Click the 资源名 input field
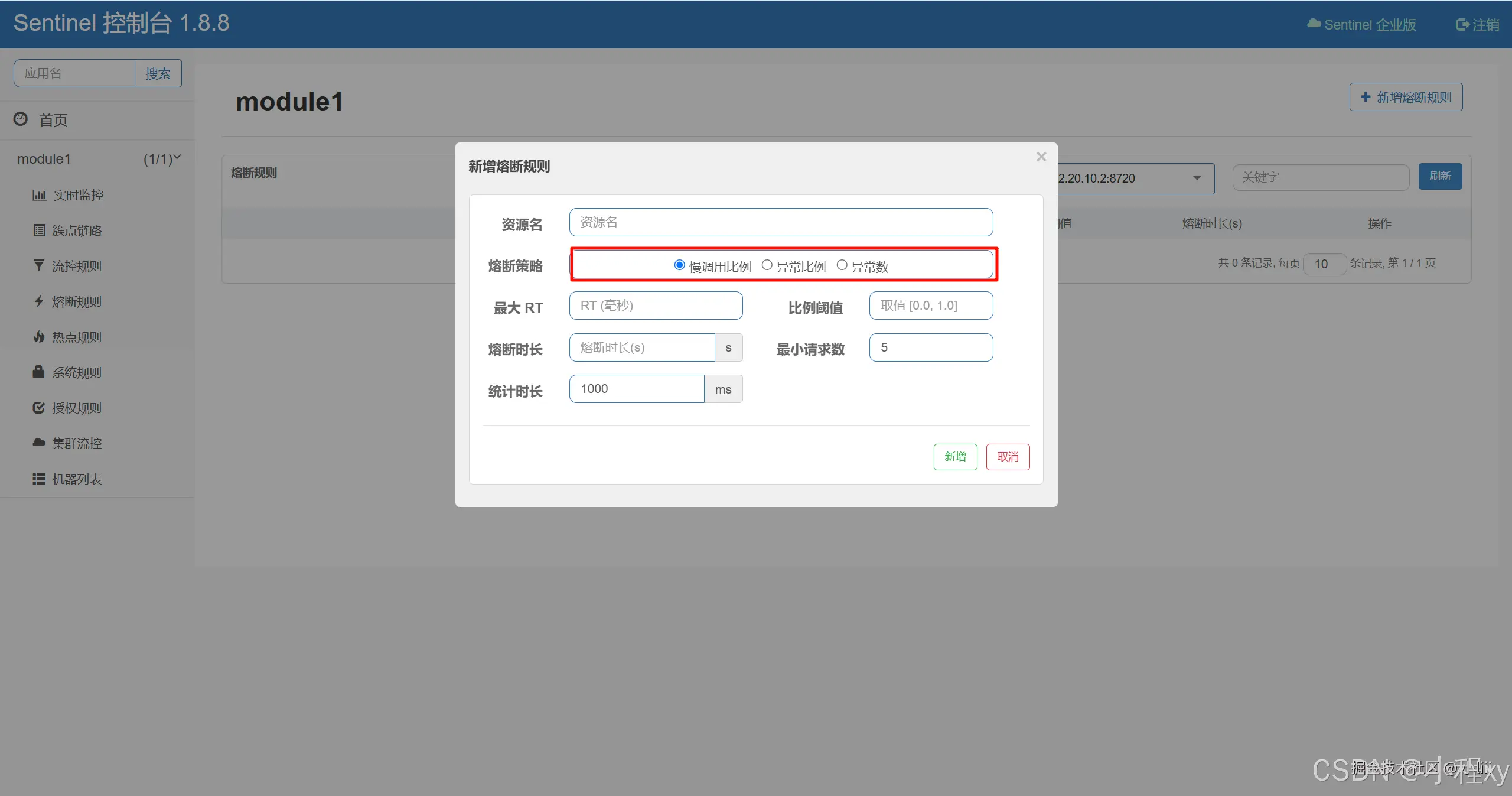The image size is (1512, 796). [781, 222]
